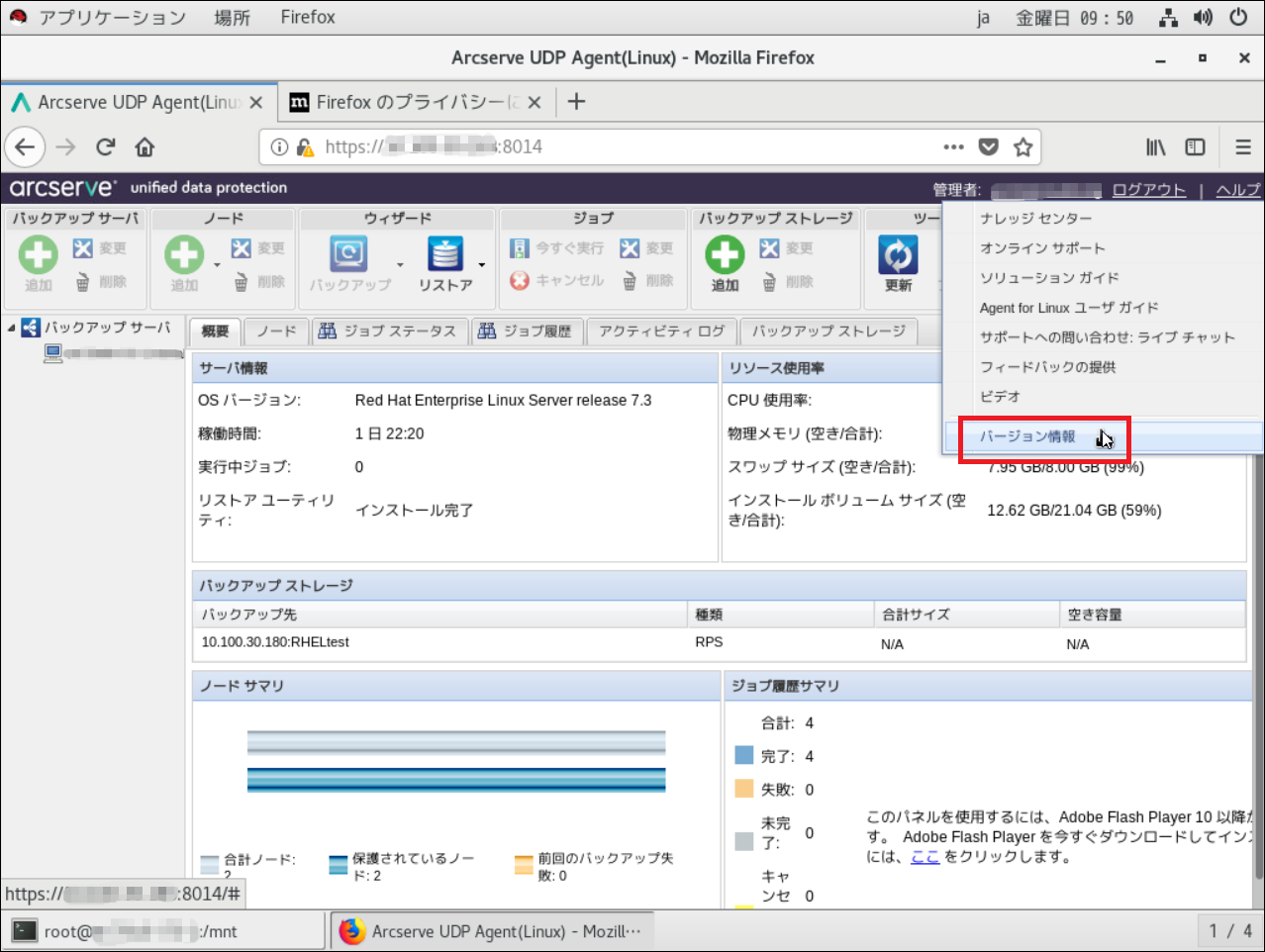The image size is (1265, 952).
Task: Open the Firefox library icon
Action: coord(1156,147)
